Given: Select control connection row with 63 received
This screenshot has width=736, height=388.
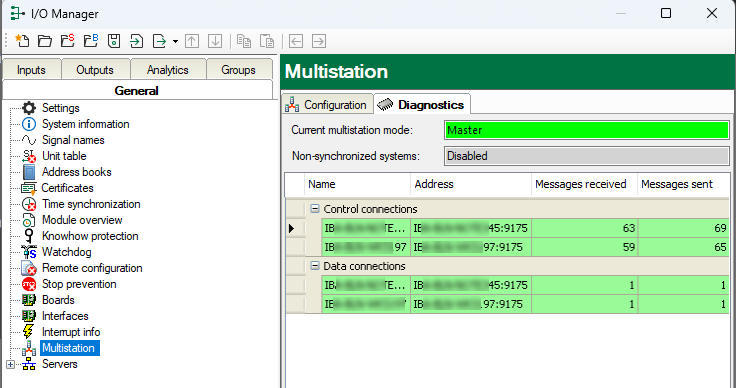Looking at the screenshot, I should [x=507, y=228].
